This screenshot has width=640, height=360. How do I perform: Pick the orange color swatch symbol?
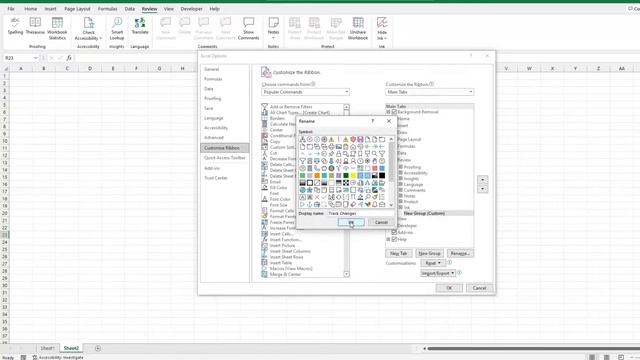pos(317,176)
